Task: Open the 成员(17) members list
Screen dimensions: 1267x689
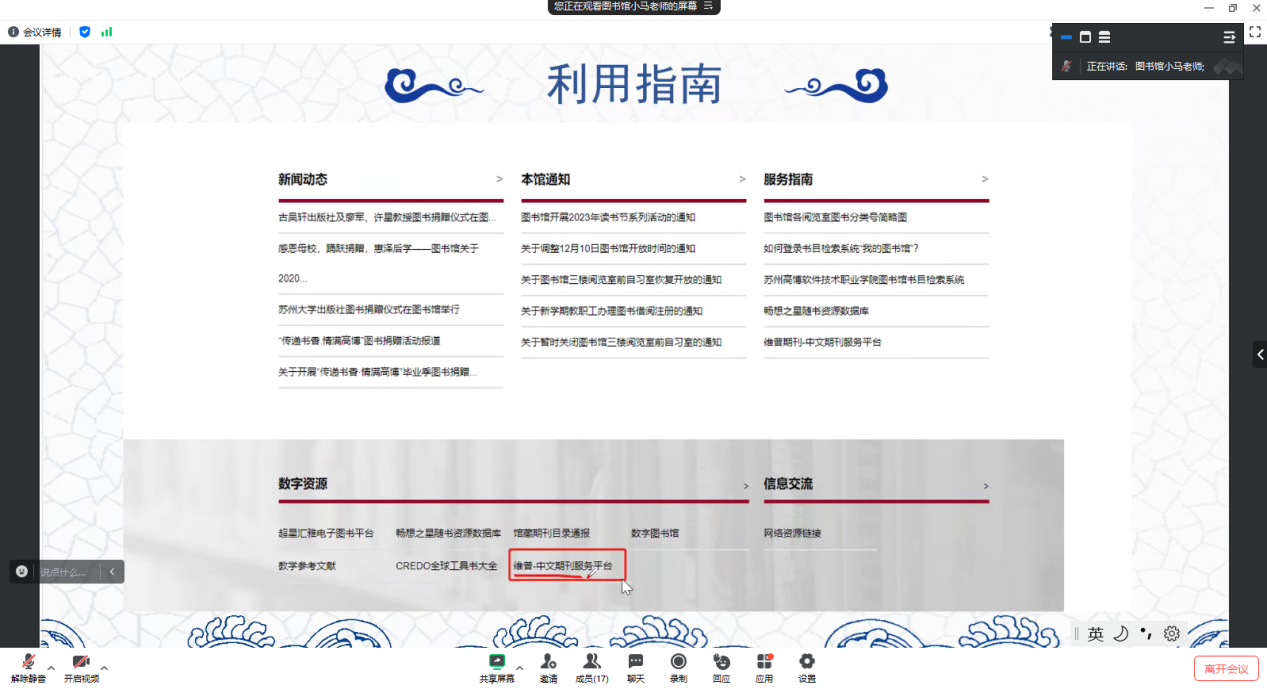Action: point(592,662)
